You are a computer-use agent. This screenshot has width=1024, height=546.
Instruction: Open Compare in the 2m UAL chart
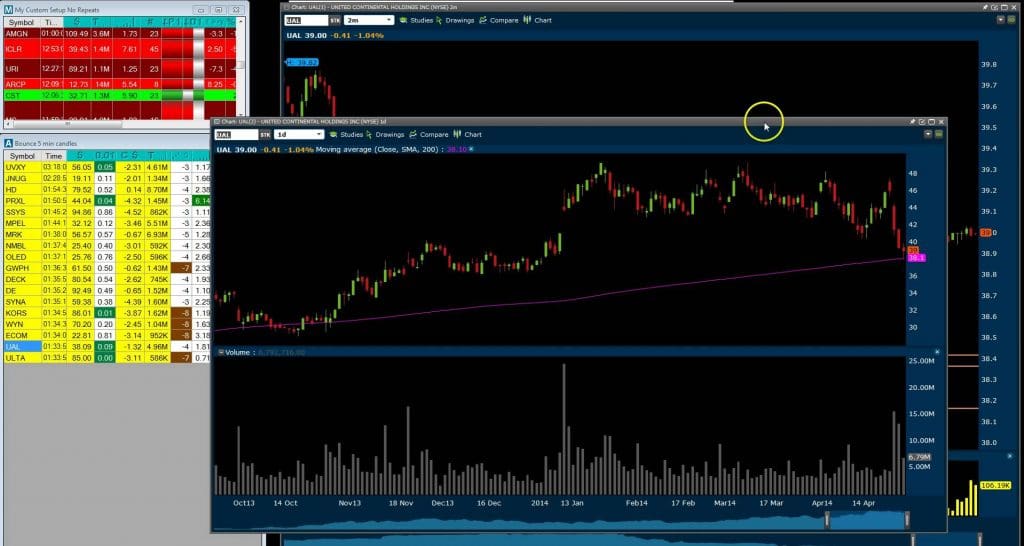pos(498,20)
